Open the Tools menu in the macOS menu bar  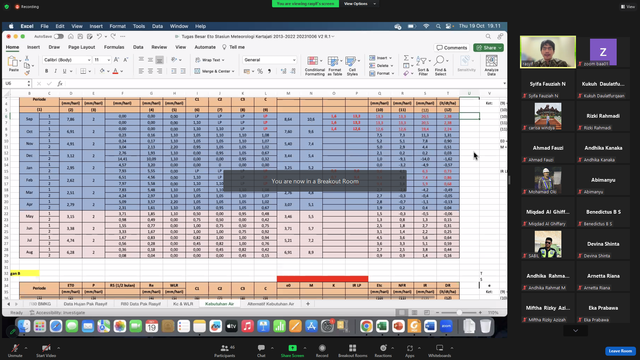tap(139, 26)
